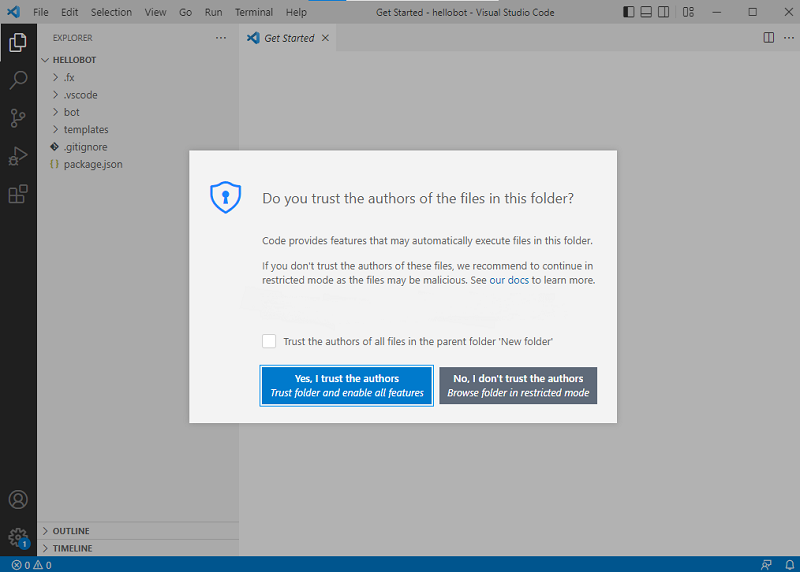Image resolution: width=800 pixels, height=572 pixels.
Task: Open the Search view icon
Action: [x=18, y=80]
